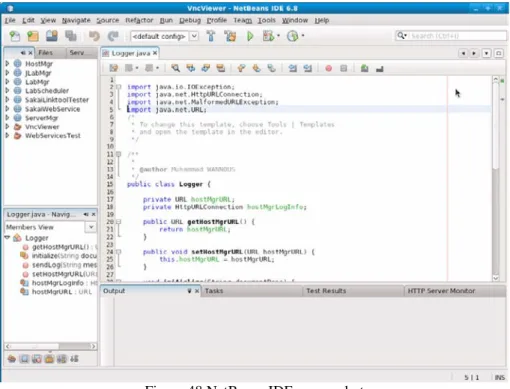Expand the LabScheduler project node
510x389 pixels.
7,90
